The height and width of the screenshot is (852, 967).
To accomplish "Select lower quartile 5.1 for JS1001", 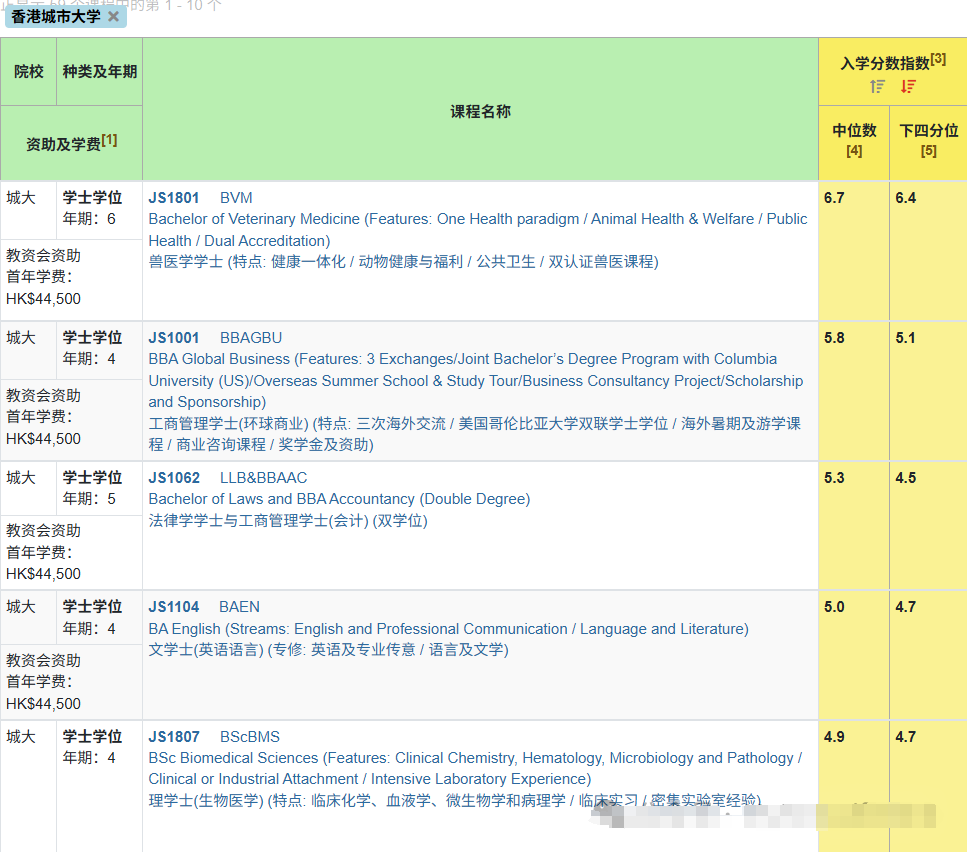I will (x=905, y=338).
